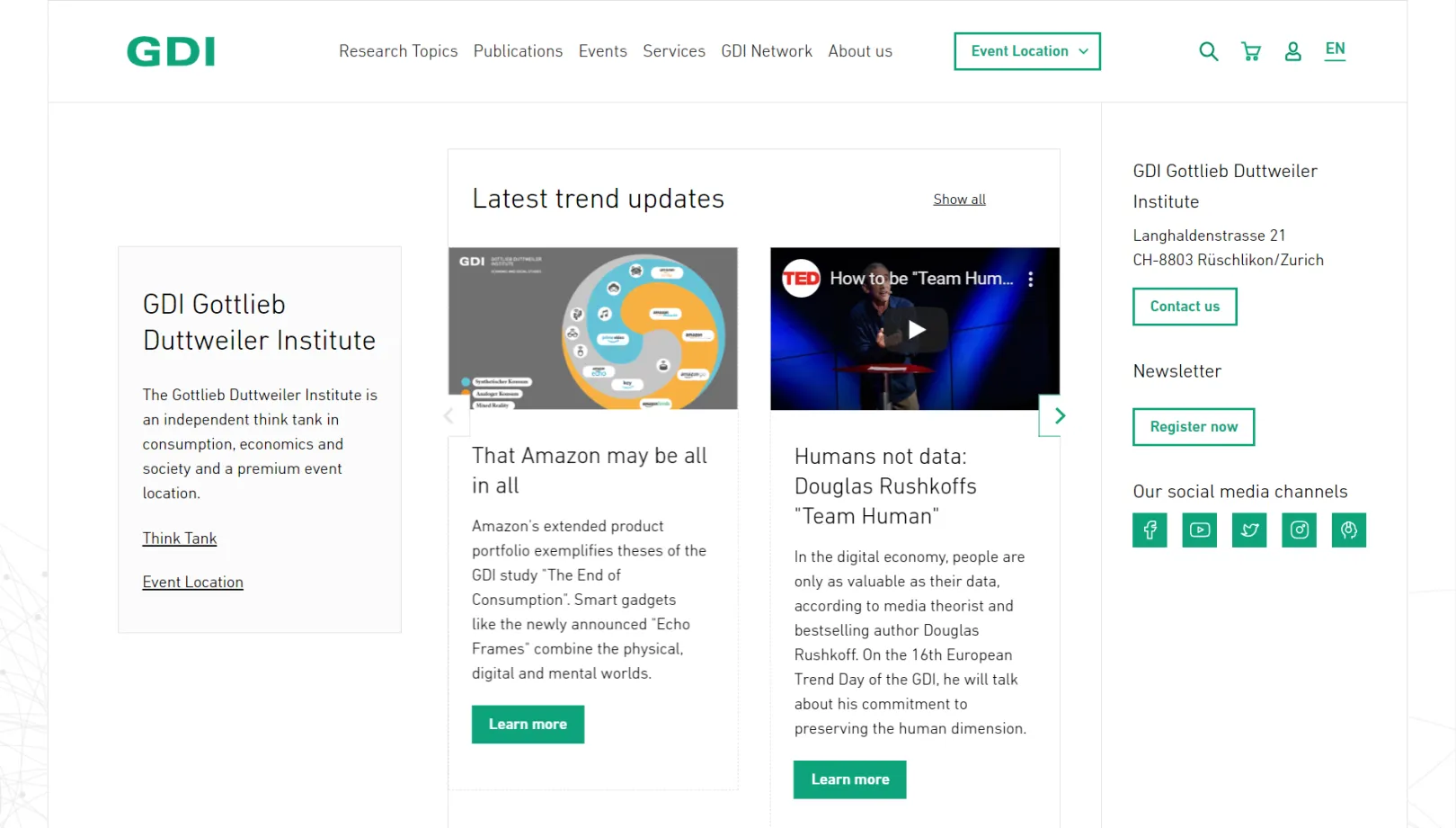Viewport: 1456px width, 828px height.
Task: Open "That Amazon may be all in all" headline
Action: click(590, 470)
